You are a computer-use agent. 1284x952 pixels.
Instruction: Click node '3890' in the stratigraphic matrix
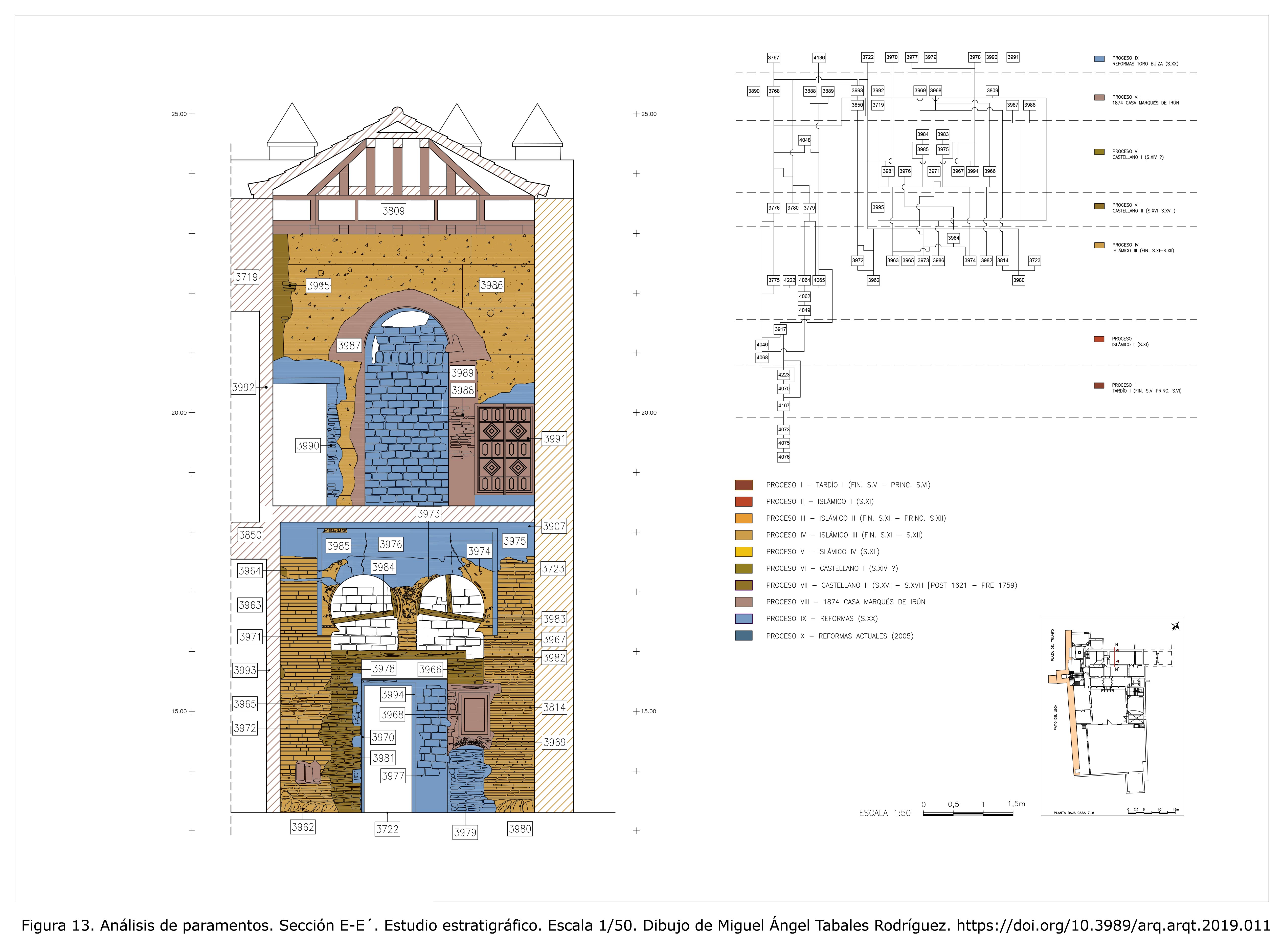753,91
